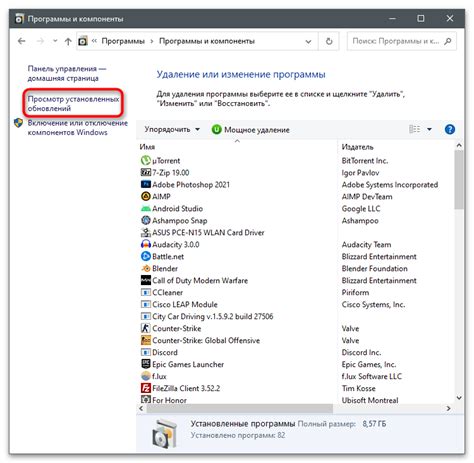Viewport: 474px width, 463px height.
Task: Click the Мощное удаление button
Action: [x=250, y=129]
